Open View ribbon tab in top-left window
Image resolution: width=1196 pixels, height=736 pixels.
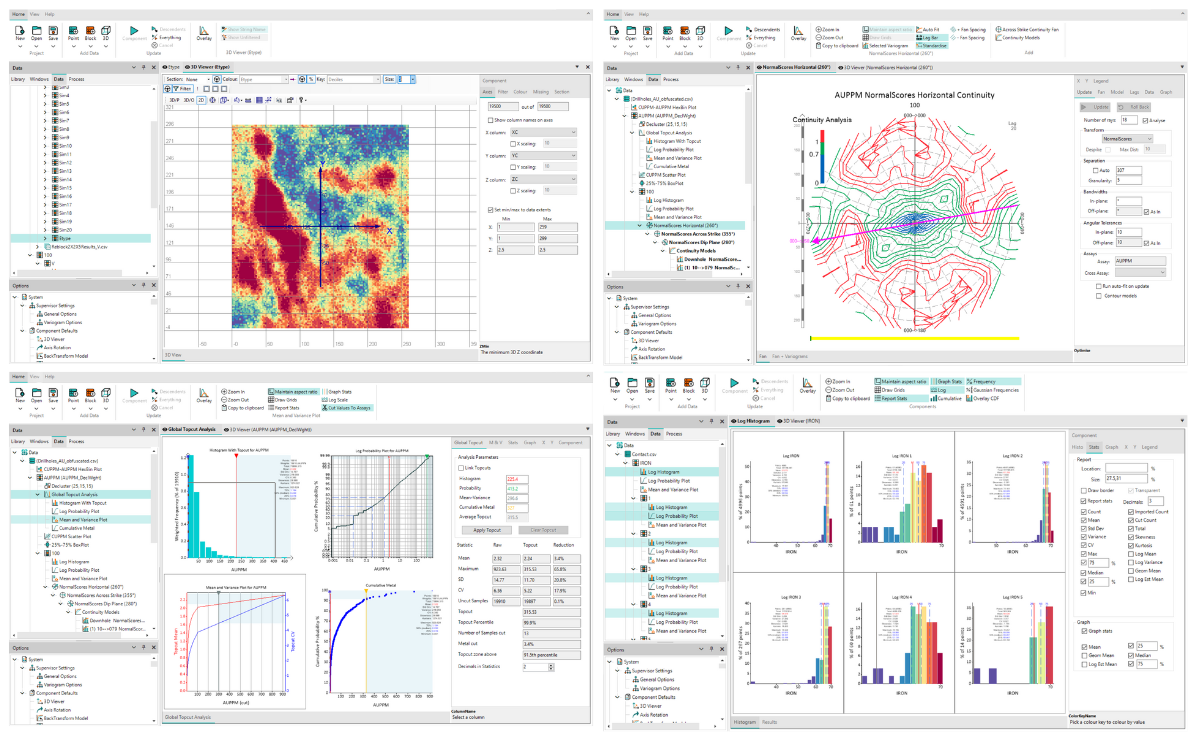pyautogui.click(x=34, y=14)
